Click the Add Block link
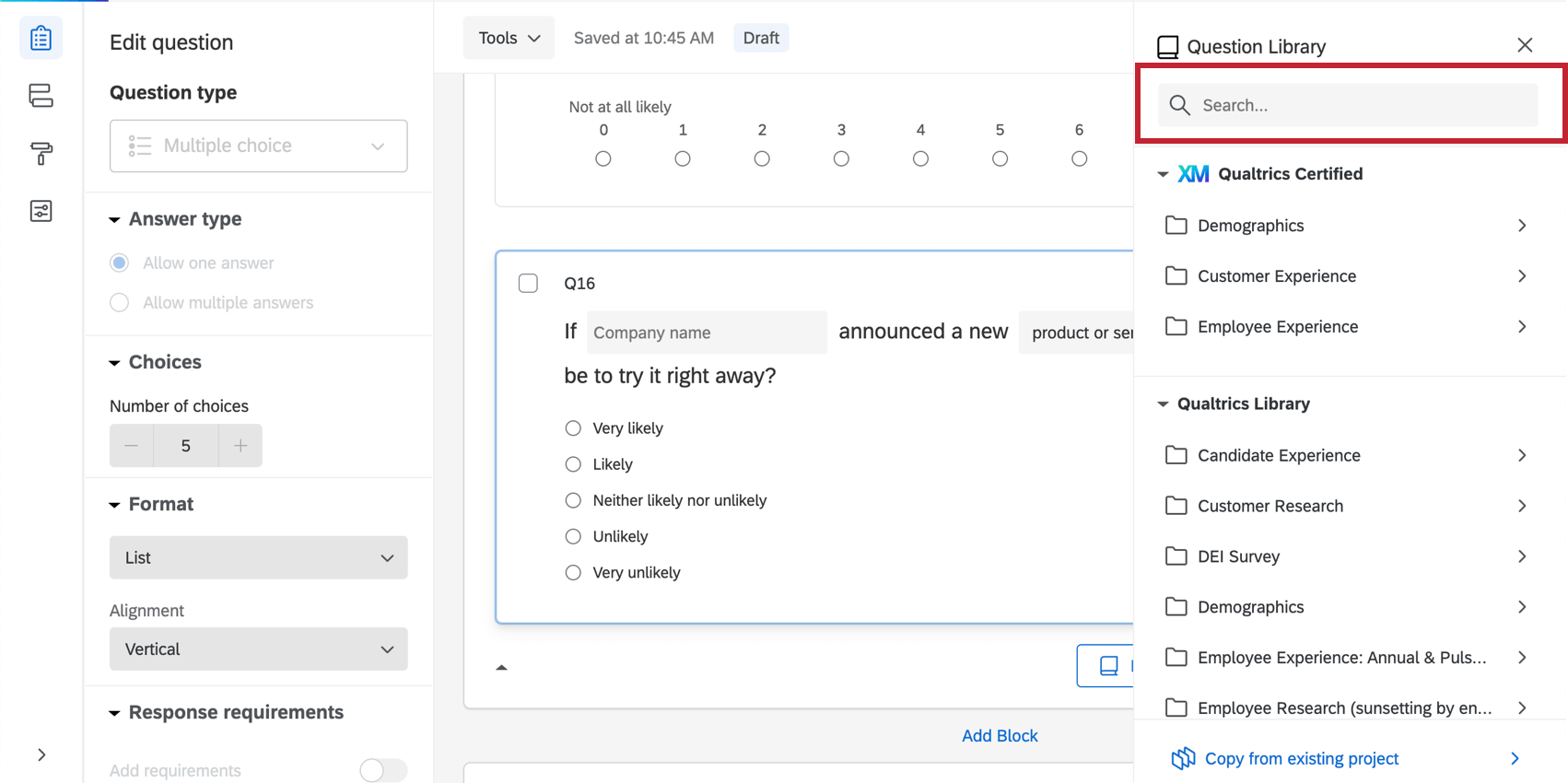1568x783 pixels. (x=1000, y=735)
